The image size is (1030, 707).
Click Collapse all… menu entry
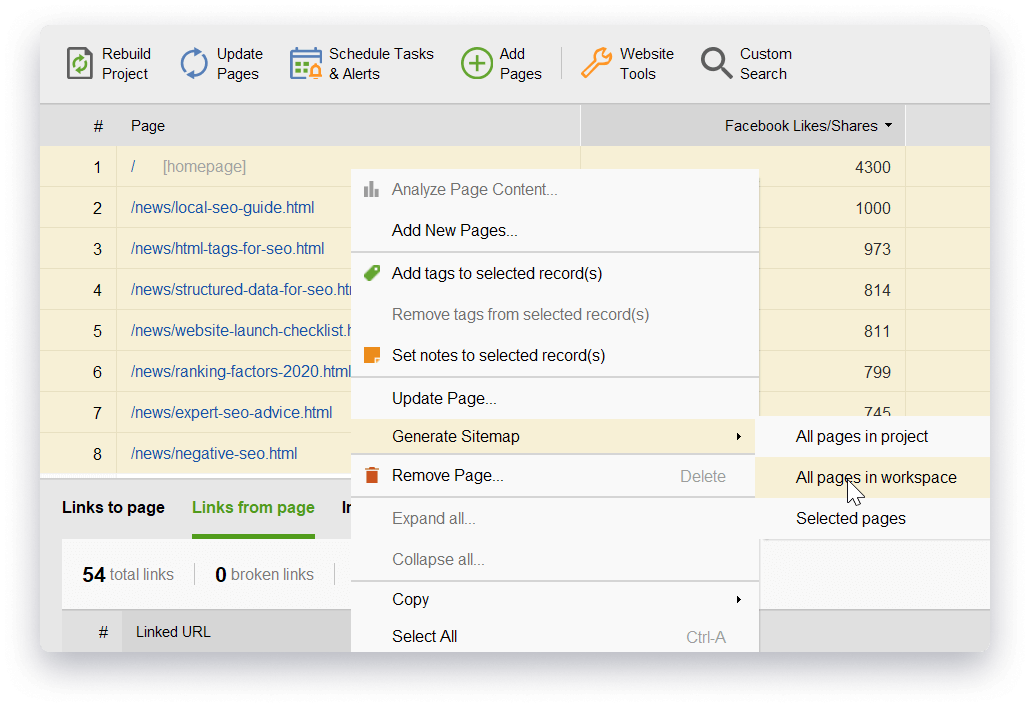click(438, 559)
